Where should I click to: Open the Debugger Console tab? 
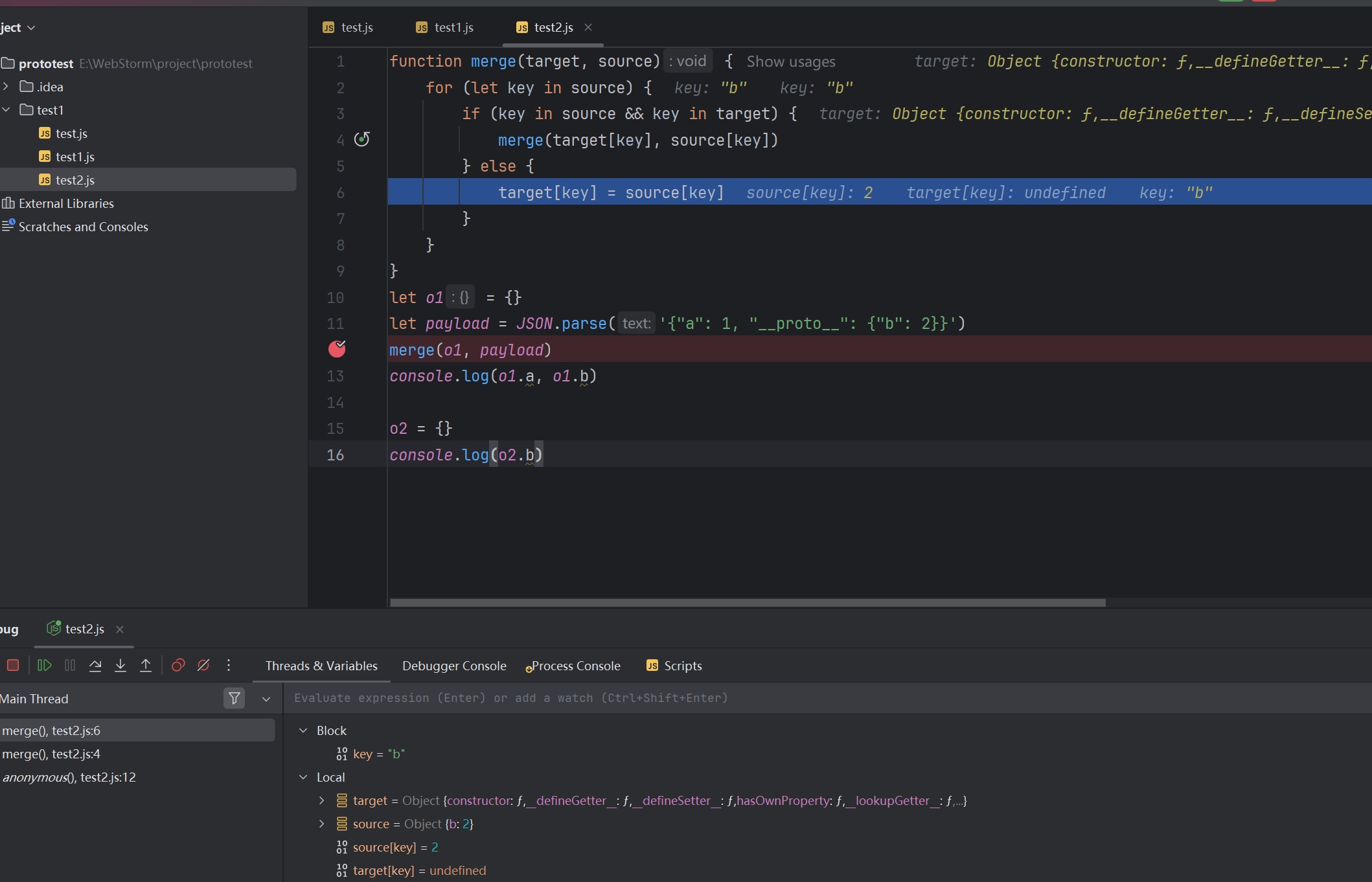tap(453, 666)
